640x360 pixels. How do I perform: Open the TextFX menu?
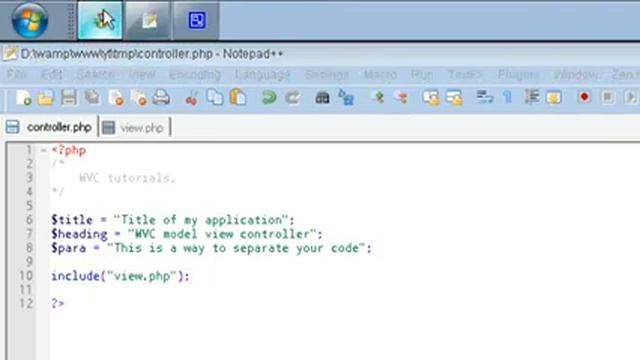[465, 75]
